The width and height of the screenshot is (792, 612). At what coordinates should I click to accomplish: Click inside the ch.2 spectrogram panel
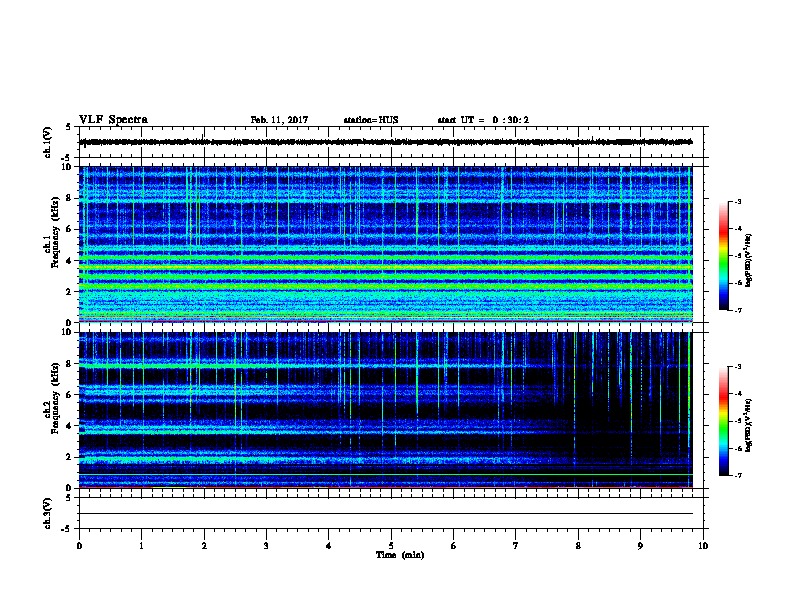click(x=386, y=410)
